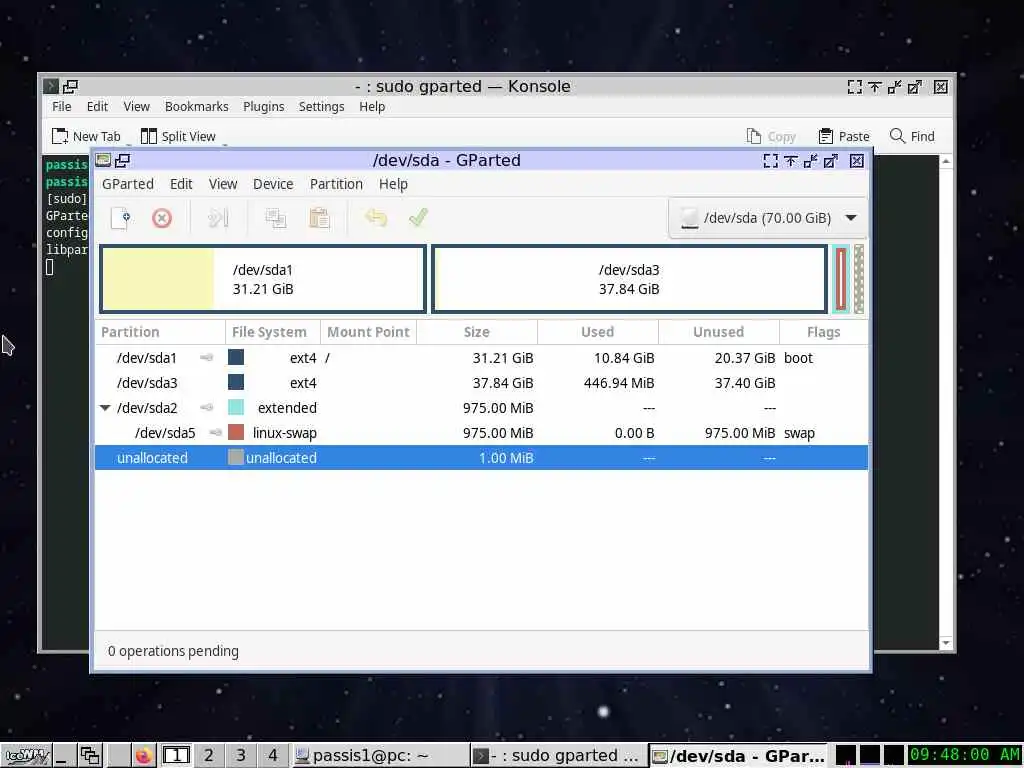Click the key icon next to /dev/sda2
Viewport: 1024px width, 768px height.
(206, 408)
